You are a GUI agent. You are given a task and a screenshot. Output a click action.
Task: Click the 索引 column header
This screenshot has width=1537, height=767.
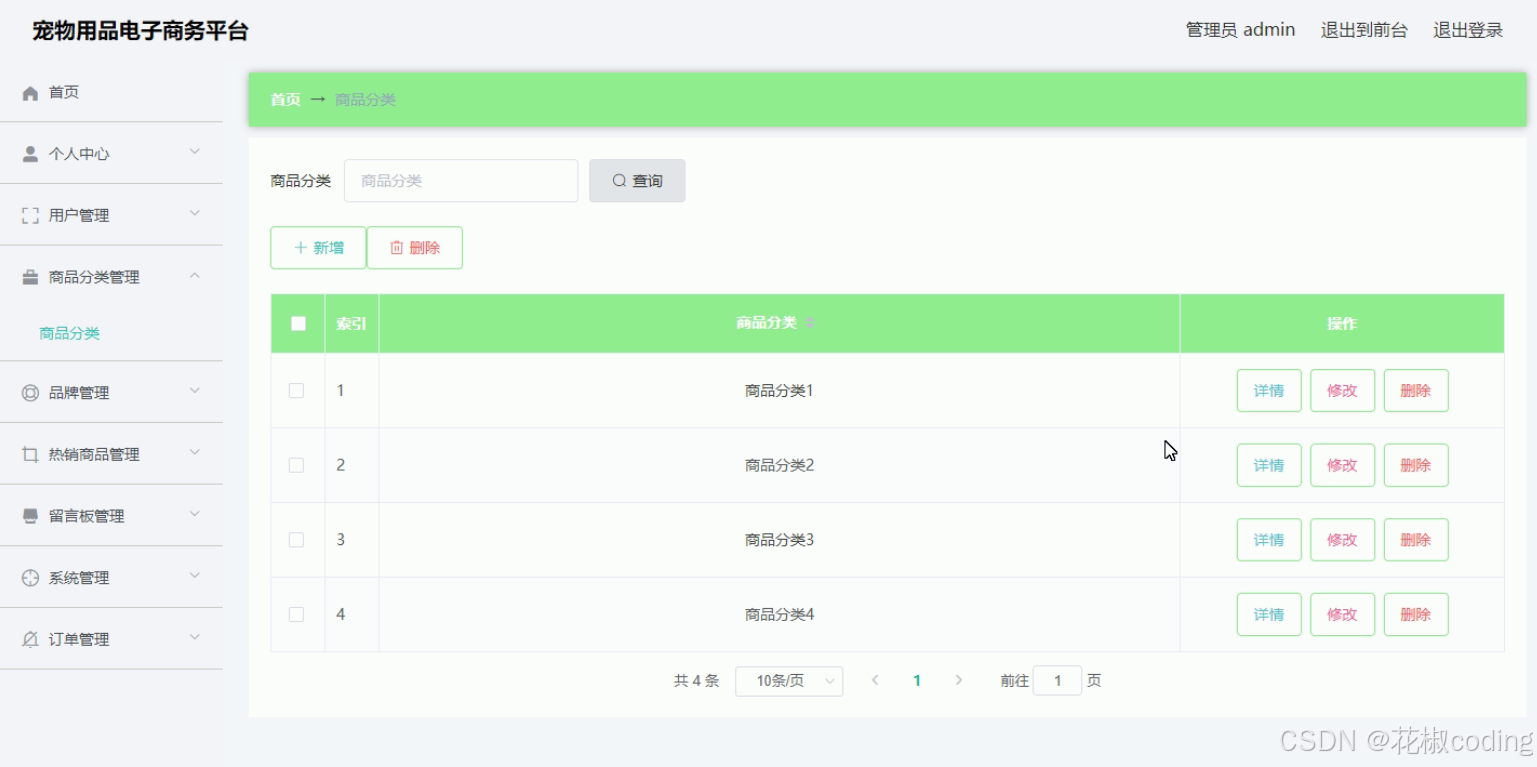pos(352,323)
